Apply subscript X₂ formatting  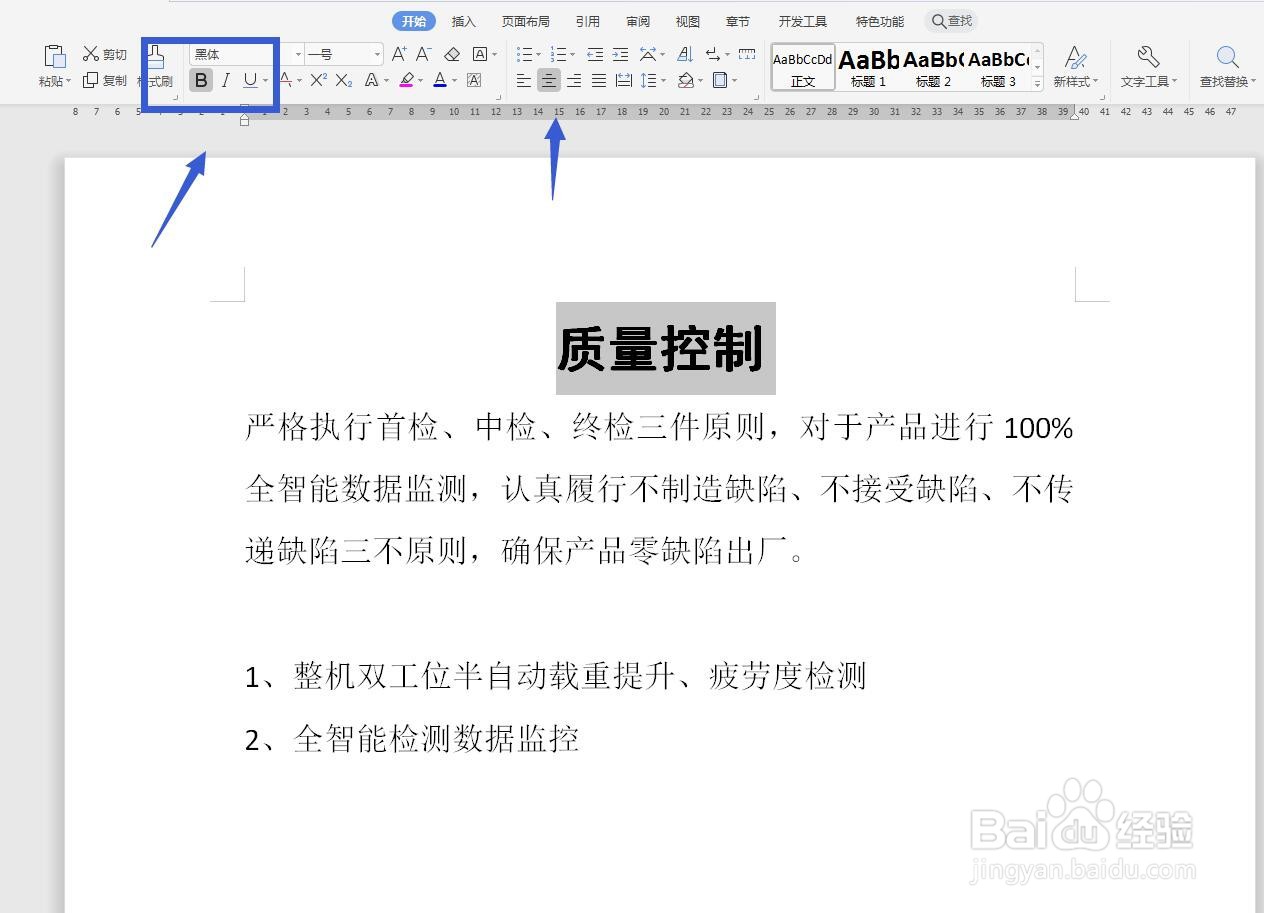[x=344, y=80]
